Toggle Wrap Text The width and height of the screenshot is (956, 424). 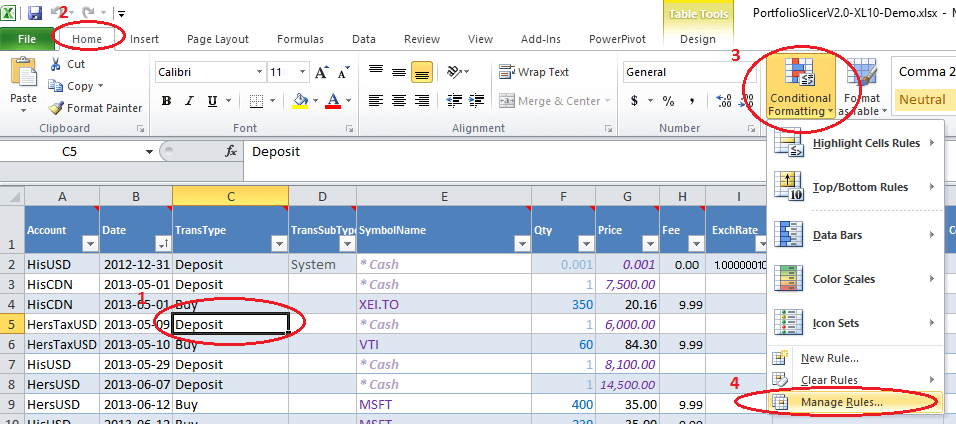(x=533, y=72)
